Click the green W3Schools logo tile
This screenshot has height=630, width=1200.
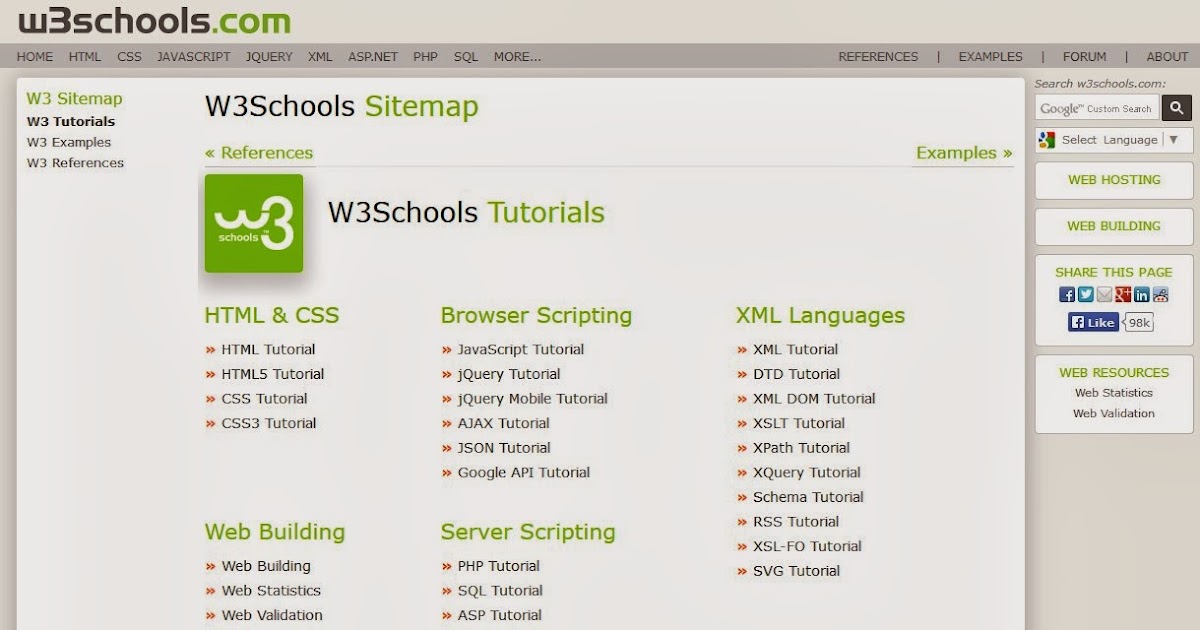[x=254, y=223]
